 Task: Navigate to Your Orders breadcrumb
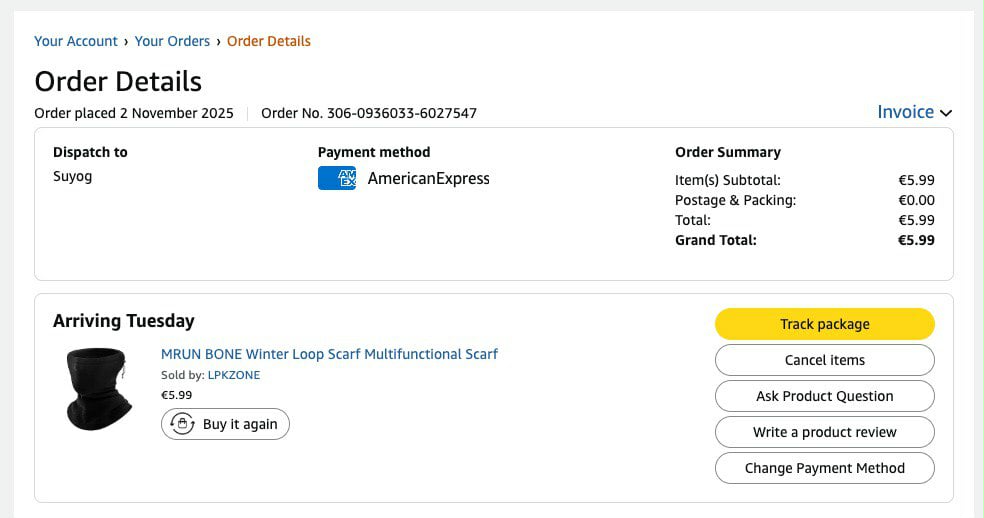point(172,41)
